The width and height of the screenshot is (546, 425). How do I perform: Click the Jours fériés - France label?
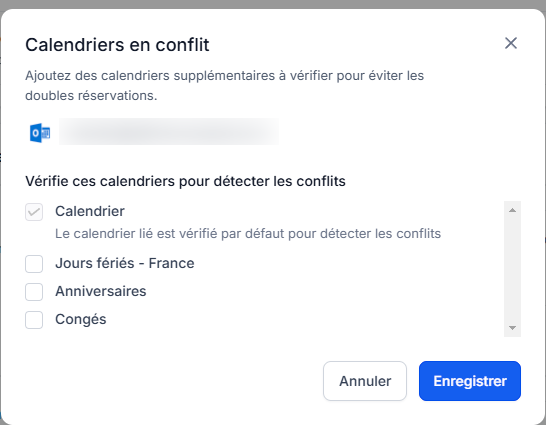coord(125,263)
